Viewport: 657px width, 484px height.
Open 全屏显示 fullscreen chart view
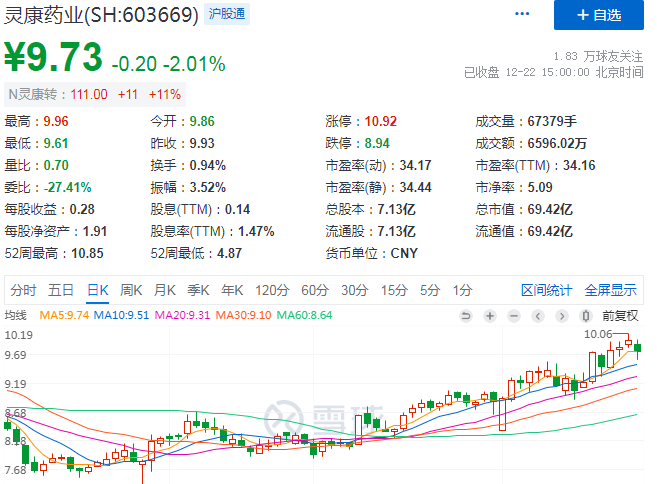610,290
